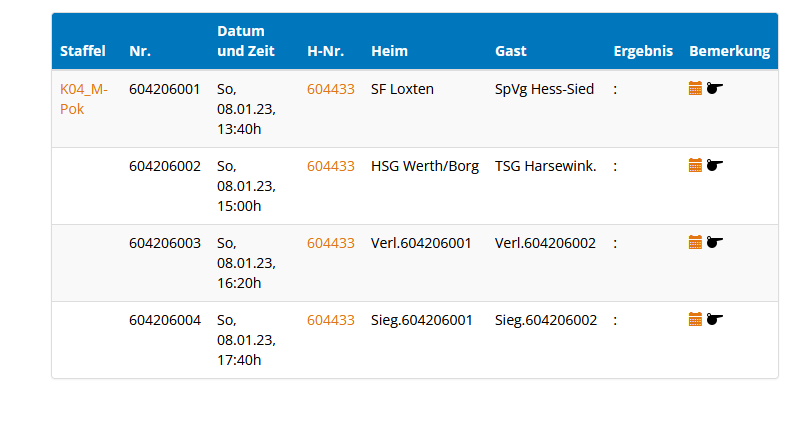807x423 pixels.
Task: Click calendar icon for match 604206004
Action: tap(695, 319)
